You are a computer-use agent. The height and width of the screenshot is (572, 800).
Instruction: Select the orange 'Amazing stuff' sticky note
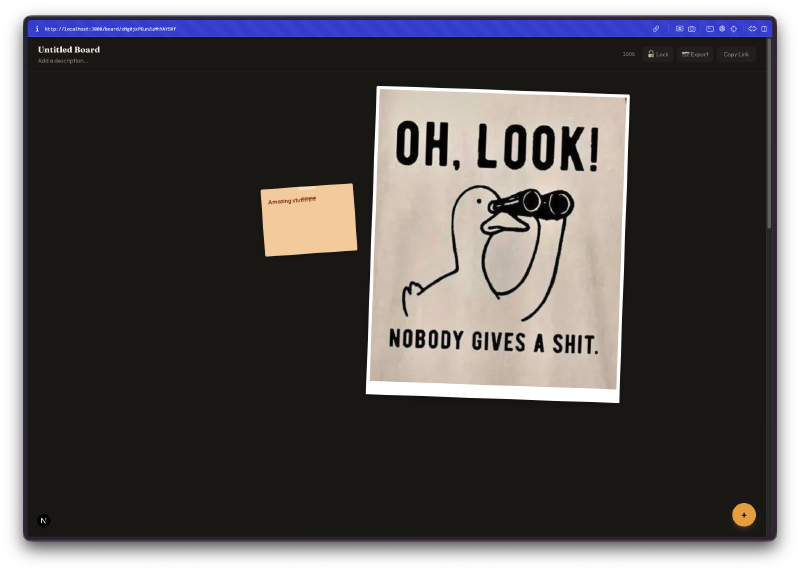[309, 225]
